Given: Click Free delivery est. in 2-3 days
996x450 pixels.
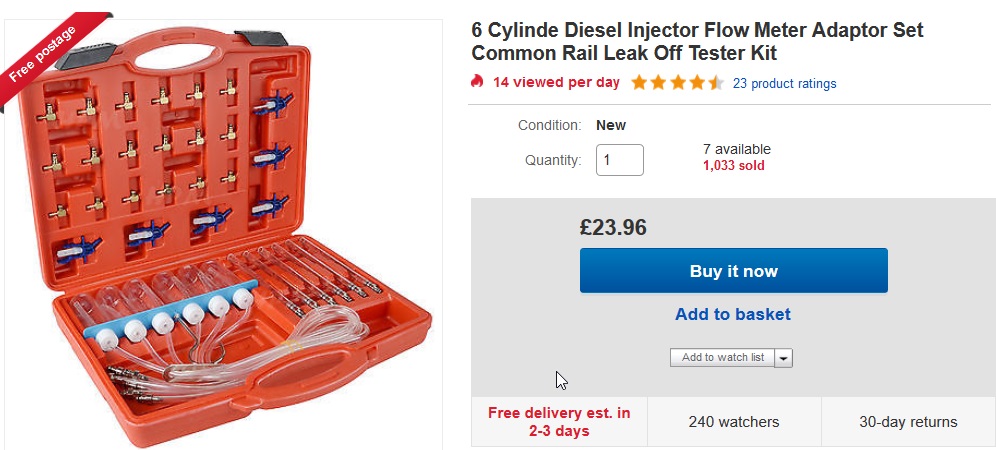Looking at the screenshot, I should point(559,422).
